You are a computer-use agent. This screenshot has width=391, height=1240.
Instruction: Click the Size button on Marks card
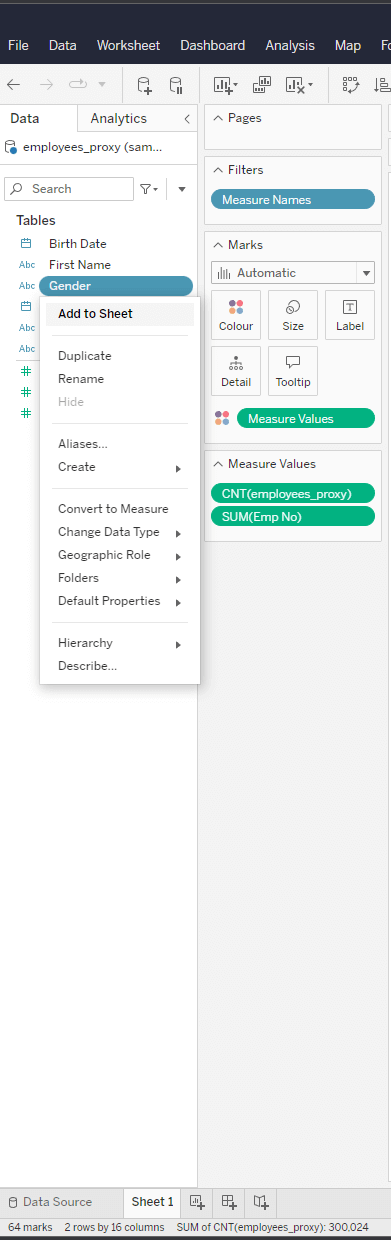coord(293,315)
